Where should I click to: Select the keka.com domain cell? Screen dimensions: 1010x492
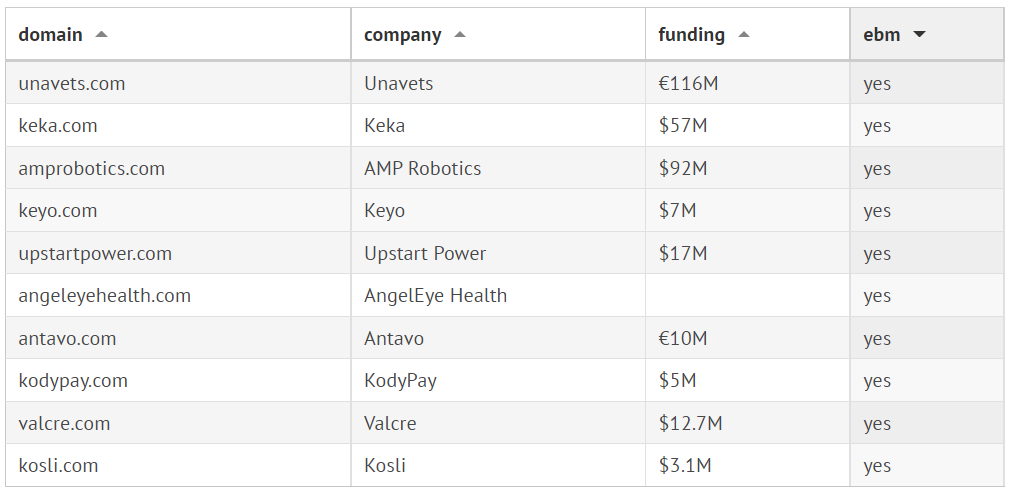click(x=58, y=126)
